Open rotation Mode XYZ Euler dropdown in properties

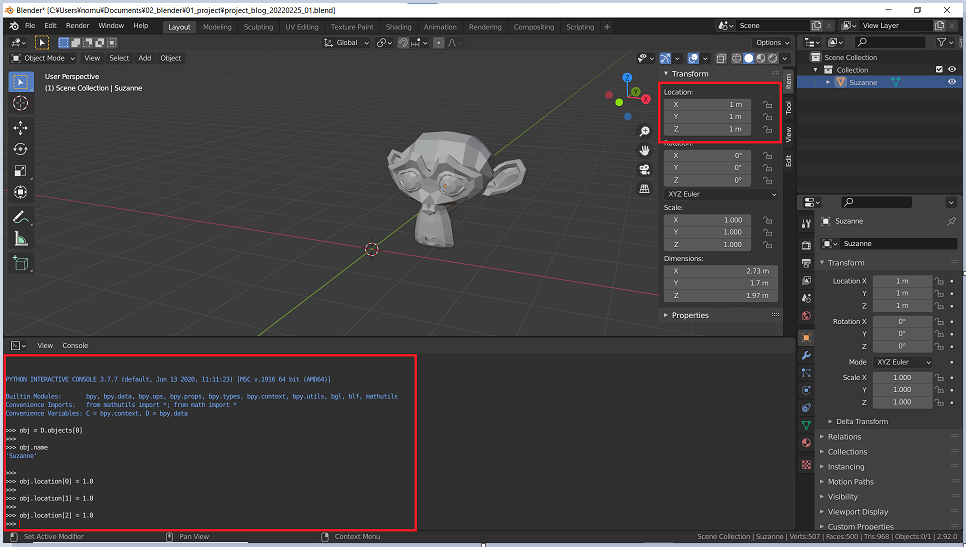point(903,362)
